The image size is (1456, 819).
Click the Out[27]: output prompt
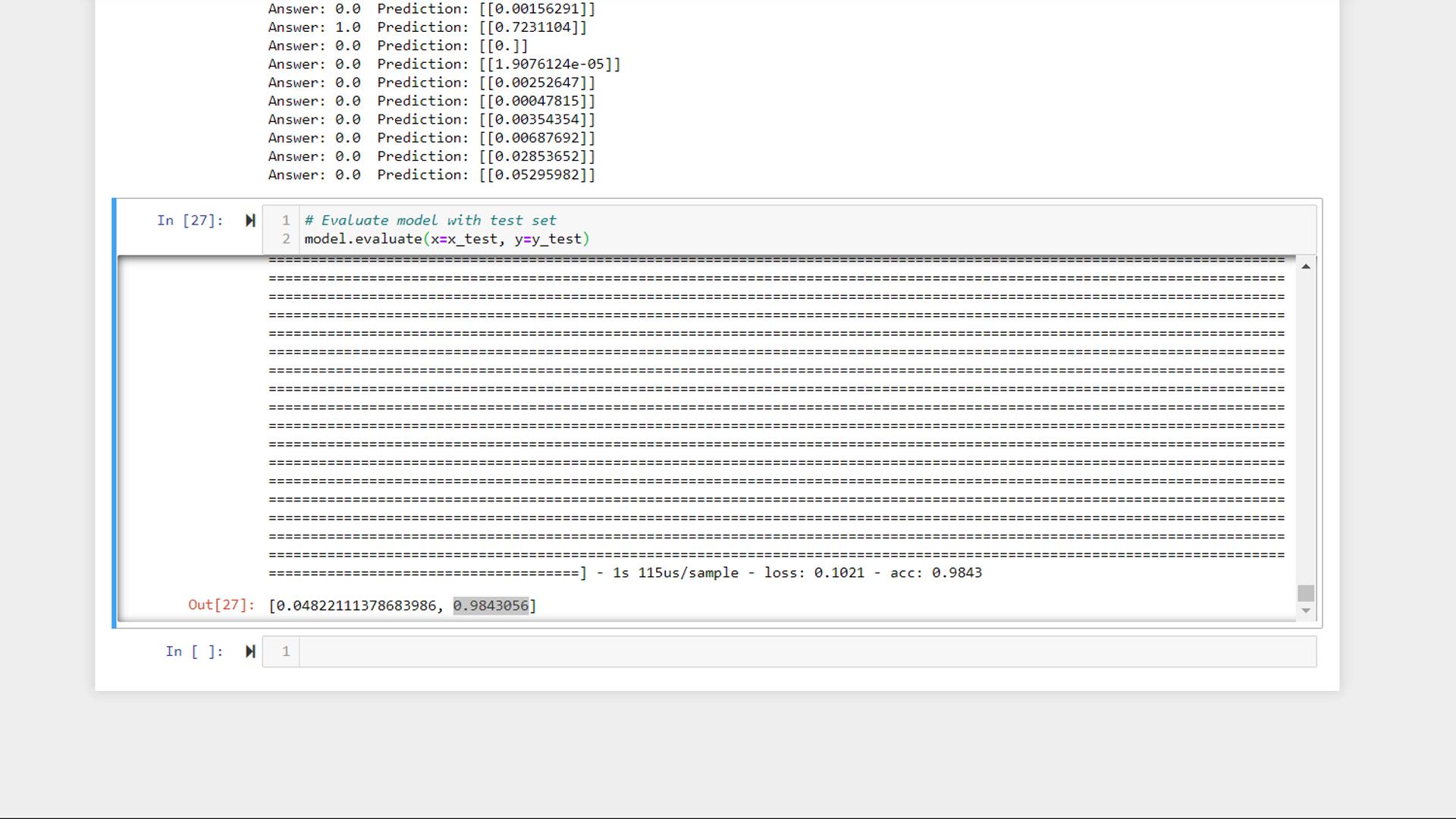221,605
